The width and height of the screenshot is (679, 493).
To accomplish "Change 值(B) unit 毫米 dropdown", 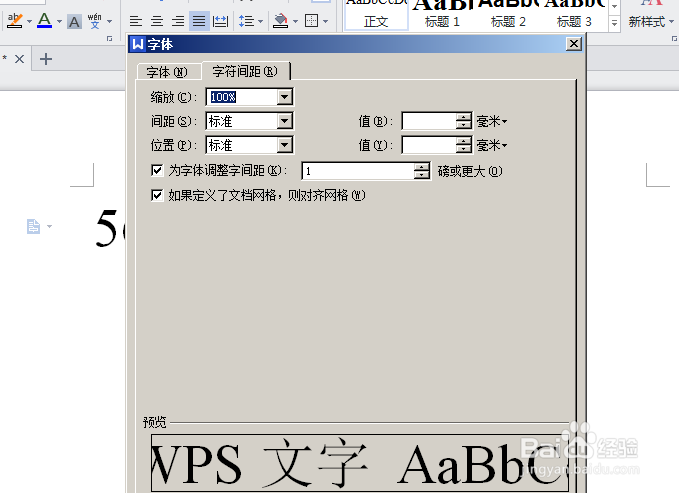I will pyautogui.click(x=491, y=121).
